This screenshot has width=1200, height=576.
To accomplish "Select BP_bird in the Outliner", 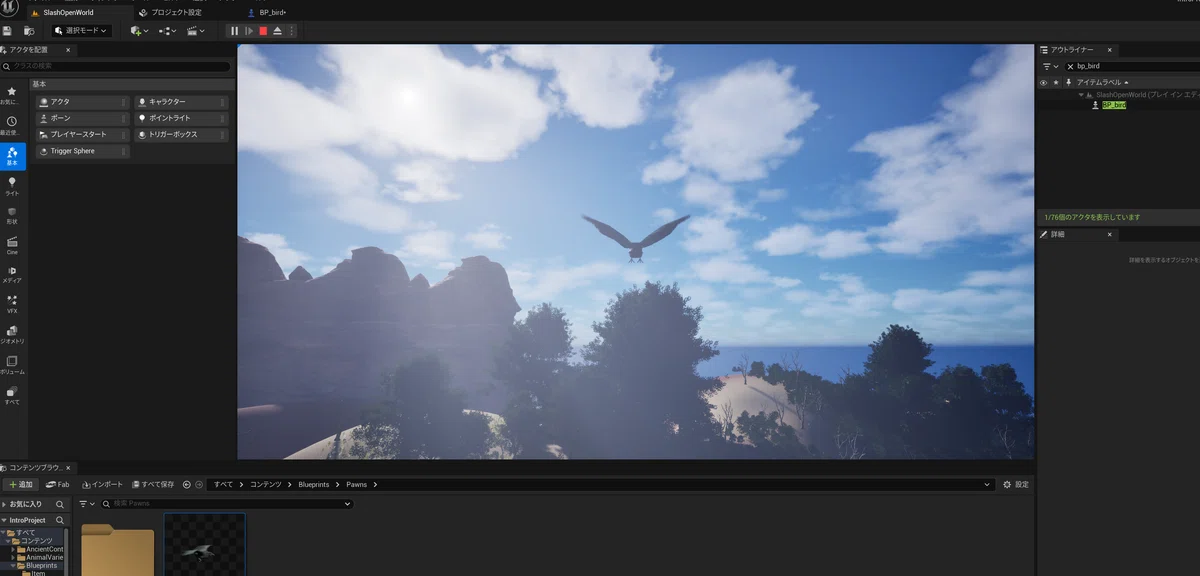I will (1114, 105).
